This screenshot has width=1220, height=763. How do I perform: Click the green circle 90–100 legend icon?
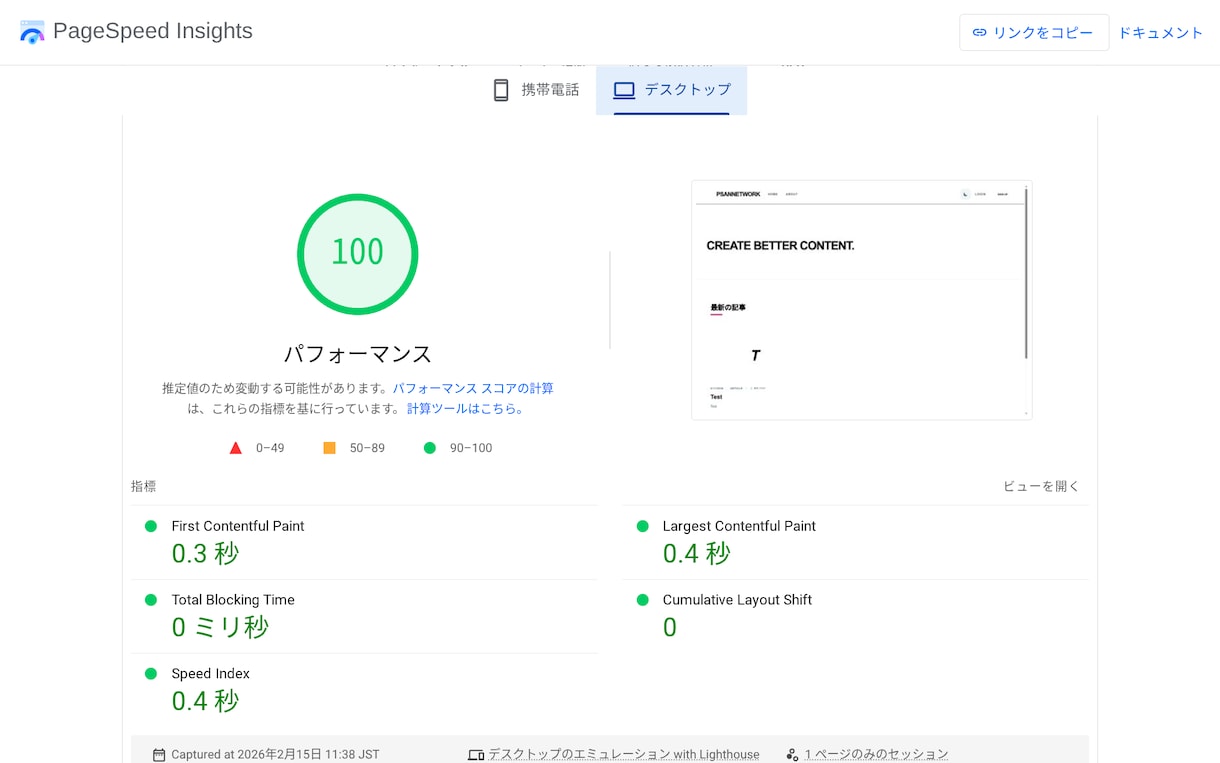(x=429, y=448)
